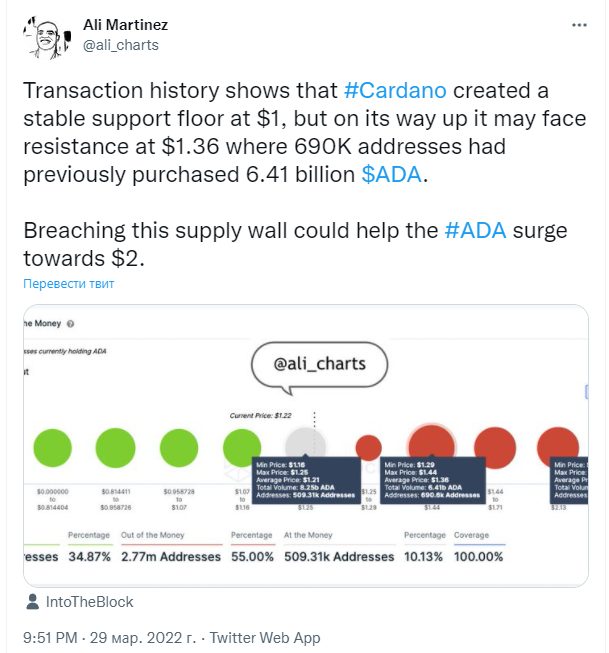This screenshot has width=609, height=653.
Task: Open the Ali Martinez display name
Action: [x=125, y=25]
